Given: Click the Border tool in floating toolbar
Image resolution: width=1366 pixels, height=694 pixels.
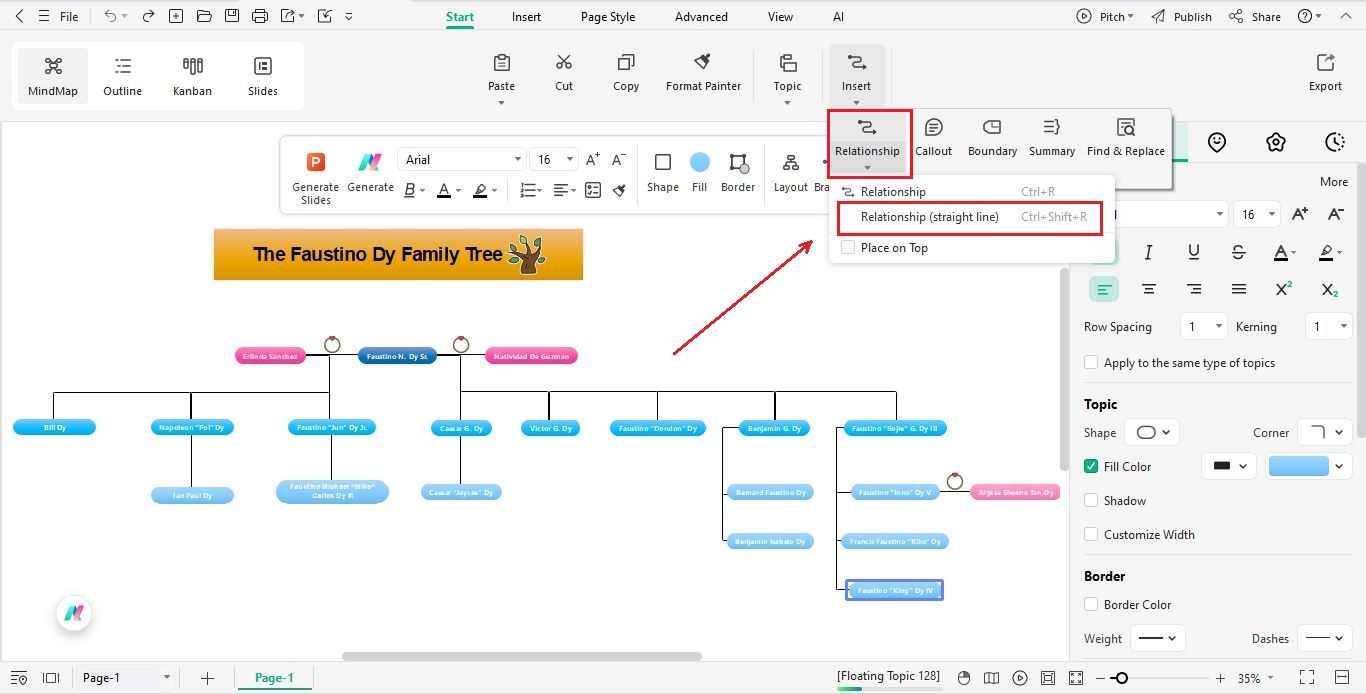Looking at the screenshot, I should [738, 172].
